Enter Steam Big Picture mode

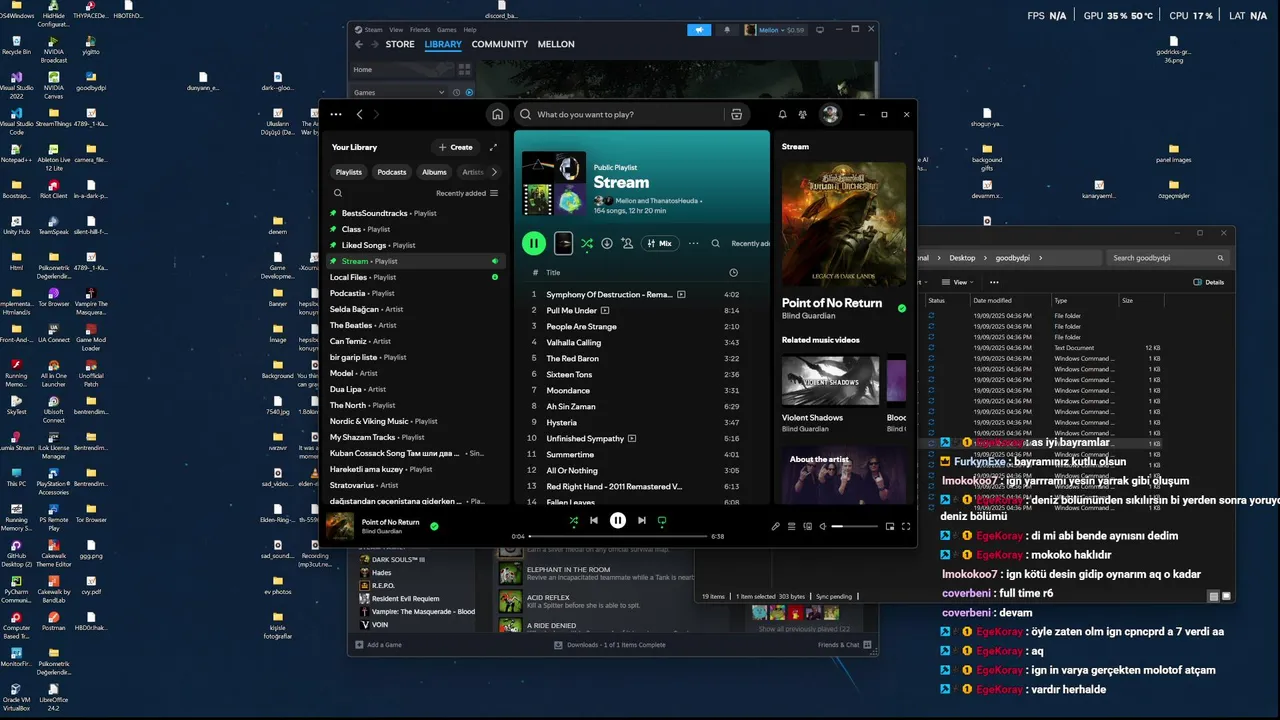coord(820,30)
